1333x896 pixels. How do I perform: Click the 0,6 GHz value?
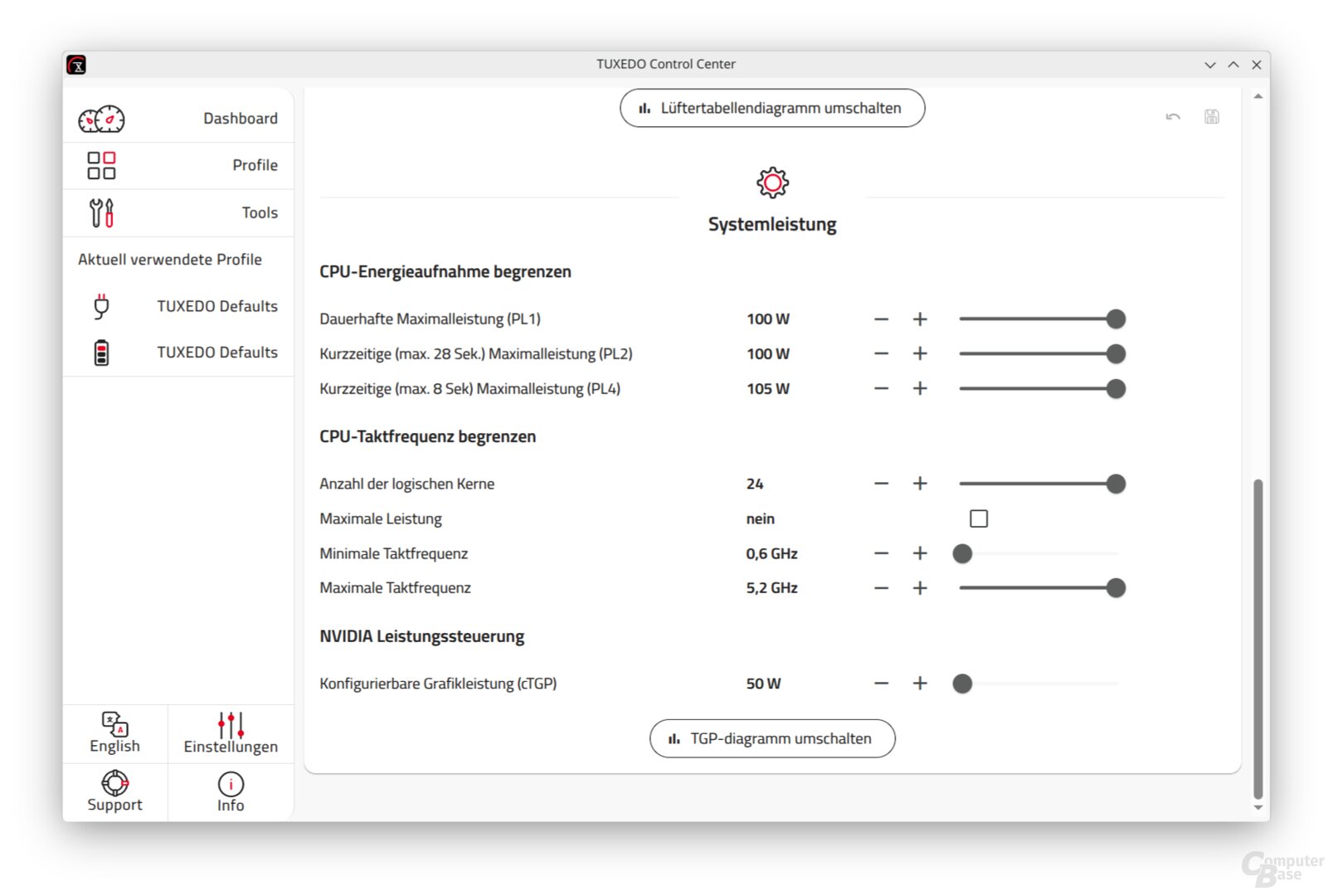pos(771,553)
